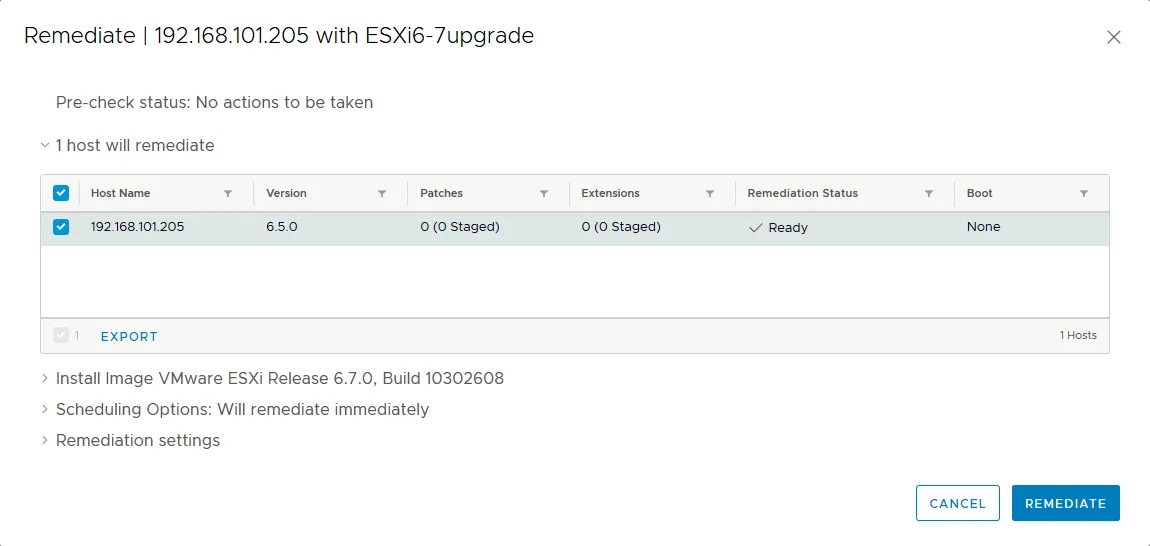Click the CANCEL button
Screen dimensions: 1150x546
tap(957, 504)
